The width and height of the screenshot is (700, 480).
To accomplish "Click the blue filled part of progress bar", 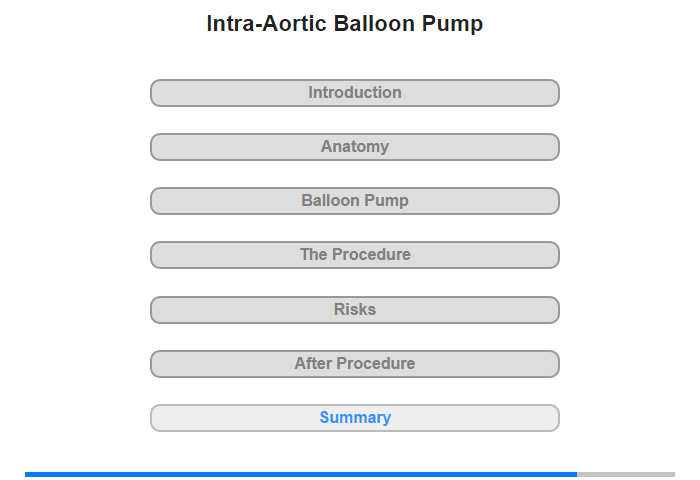I will coord(300,474).
